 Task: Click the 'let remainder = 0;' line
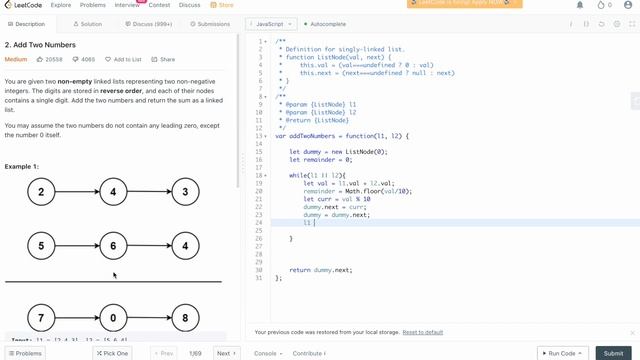tap(320, 160)
